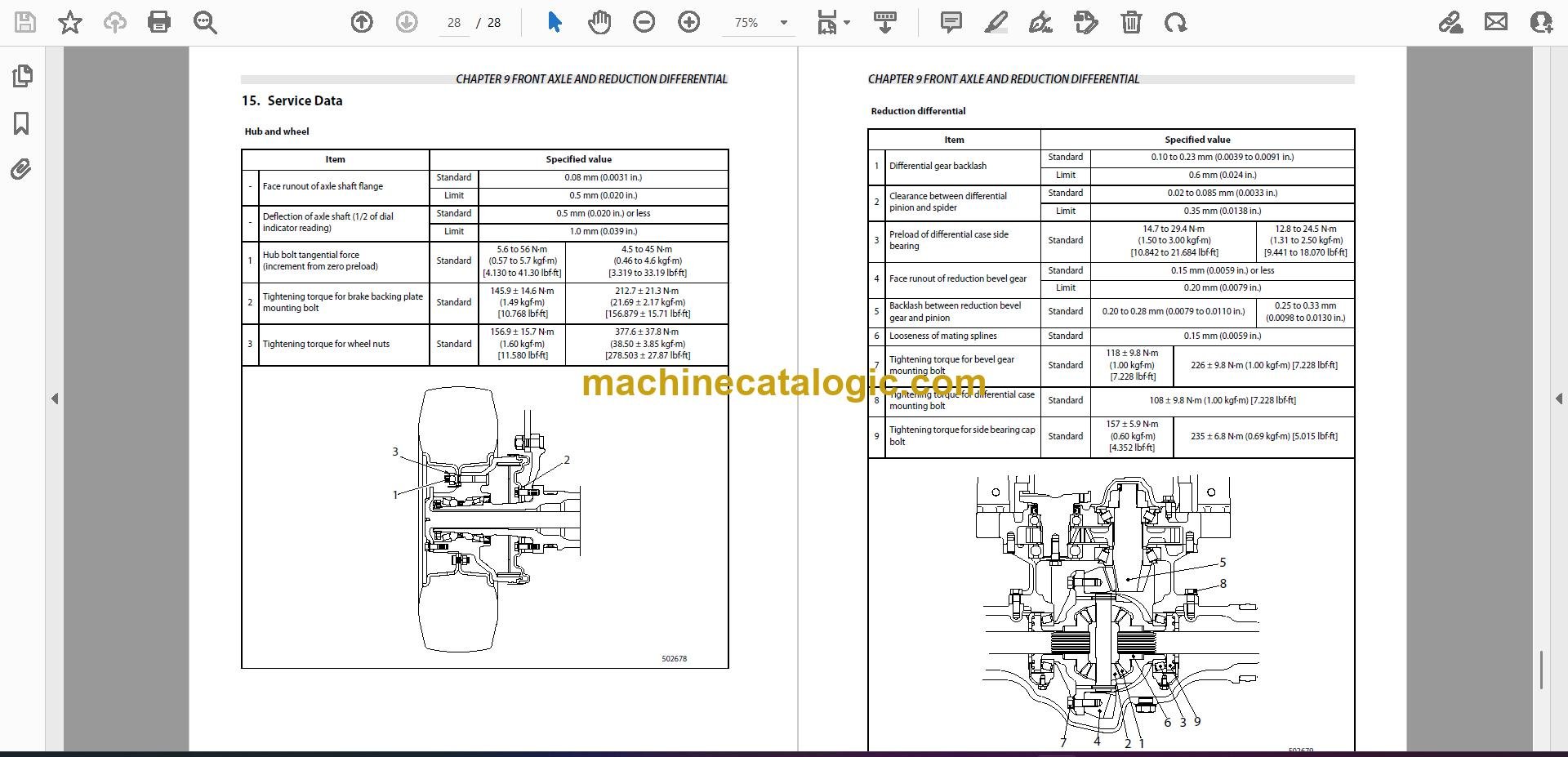
Task: Send file by email envelope icon
Action: click(x=1496, y=22)
